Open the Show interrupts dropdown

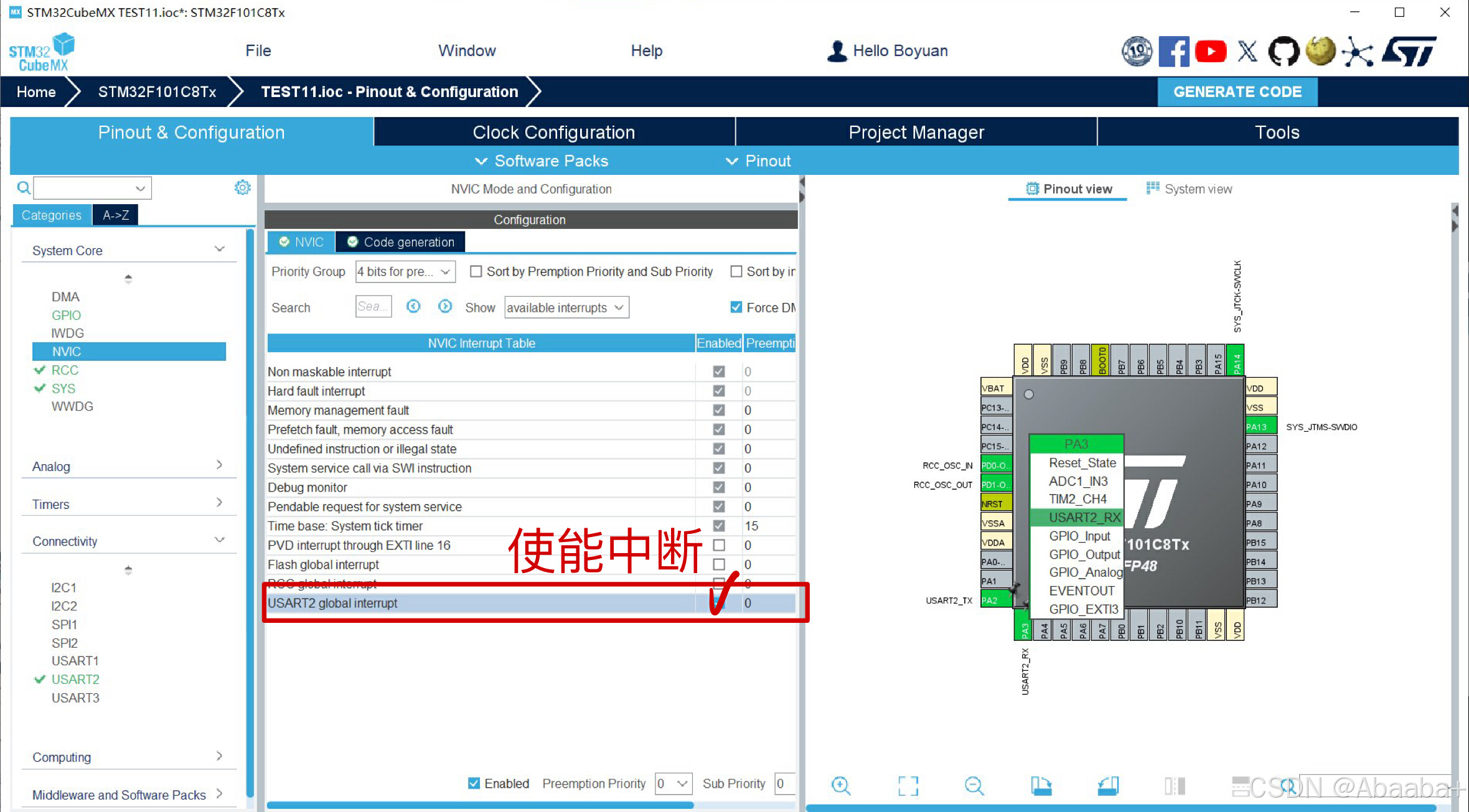pos(566,307)
